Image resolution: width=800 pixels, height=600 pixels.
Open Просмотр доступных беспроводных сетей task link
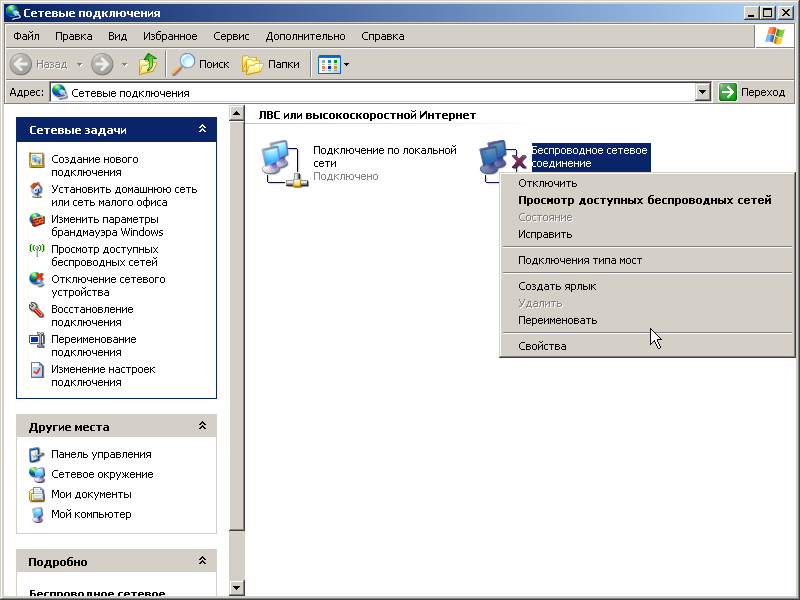[x=105, y=256]
